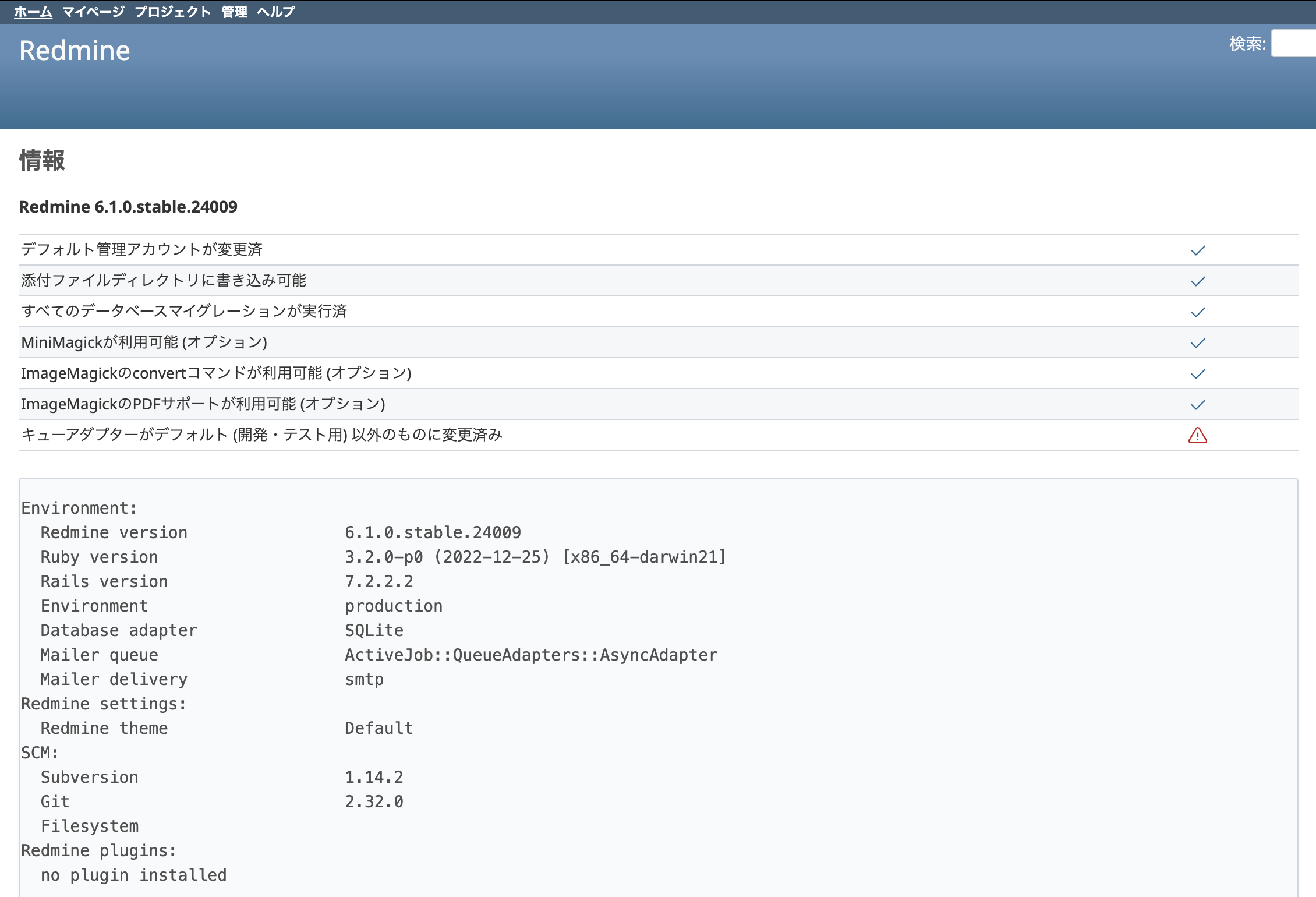Screen dimensions: 1316x897
Task: Click the 情報 page heading
Action: point(42,160)
